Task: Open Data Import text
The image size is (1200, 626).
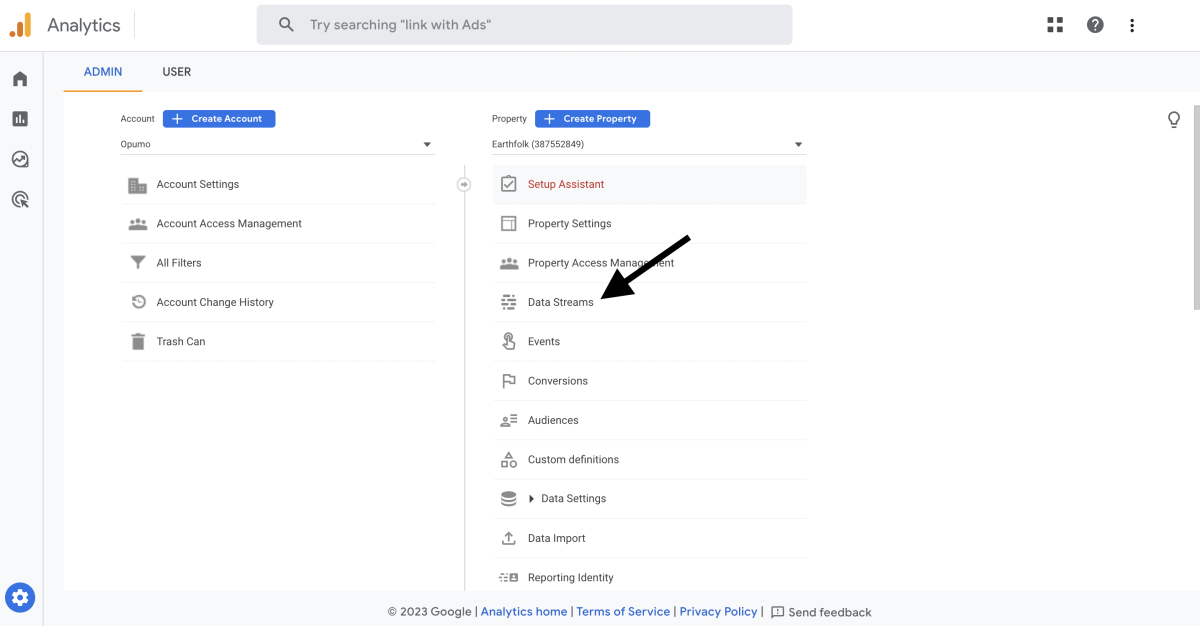Action: pyautogui.click(x=557, y=538)
